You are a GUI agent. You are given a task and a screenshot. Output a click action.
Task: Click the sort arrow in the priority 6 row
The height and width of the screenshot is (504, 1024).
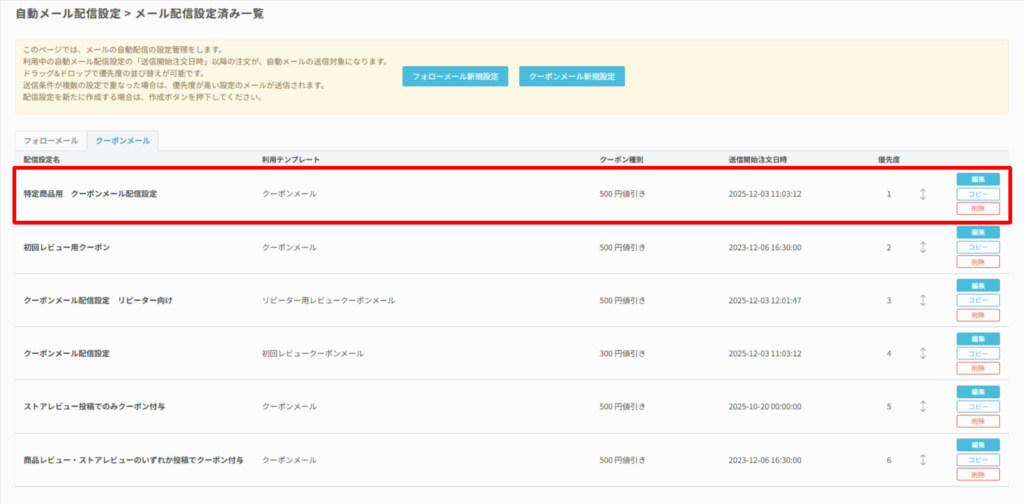[923, 460]
